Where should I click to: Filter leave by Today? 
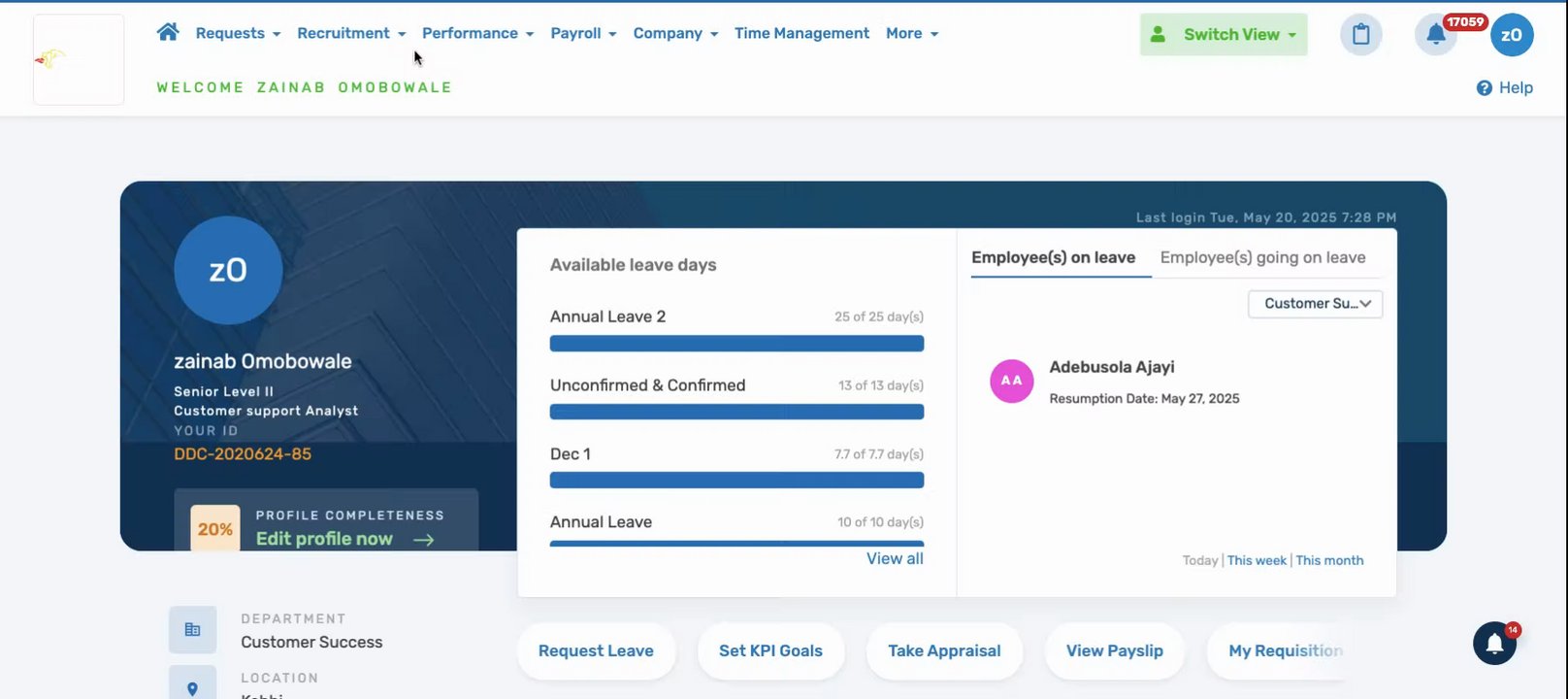[x=1200, y=560]
